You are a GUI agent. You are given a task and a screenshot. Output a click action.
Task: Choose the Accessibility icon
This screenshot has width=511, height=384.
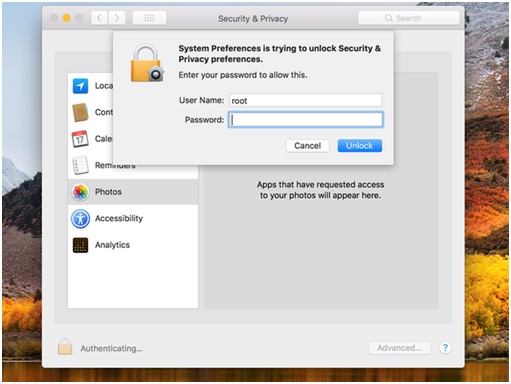[80, 219]
